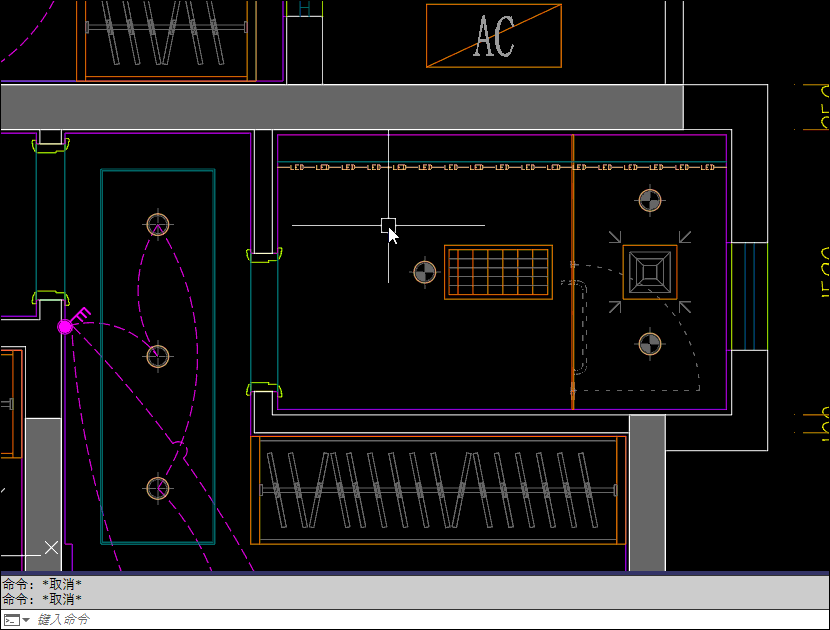Open the command line recent commands dropdown arrow

pos(26,620)
